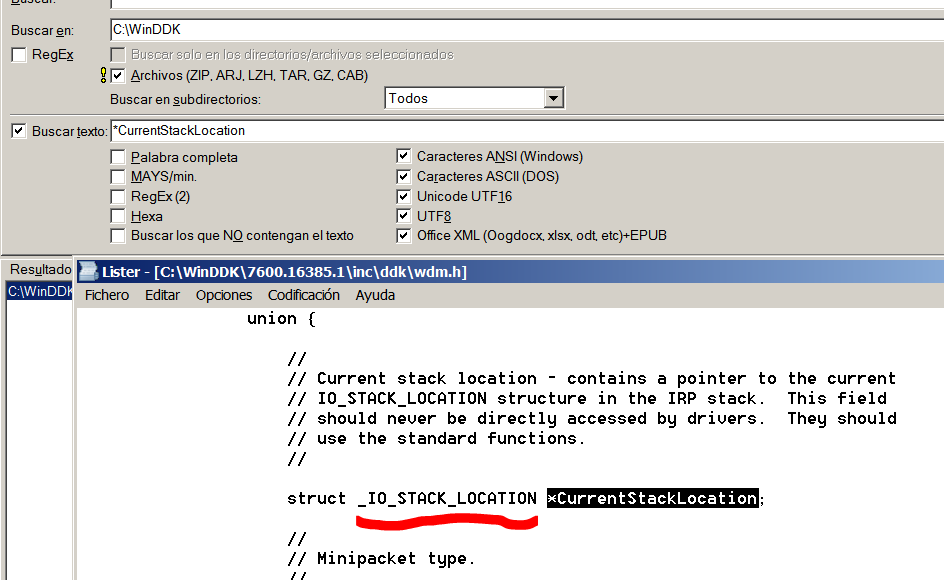Toggle Unicode UTF16 checkbox
The height and width of the screenshot is (580, 944).
click(x=403, y=196)
